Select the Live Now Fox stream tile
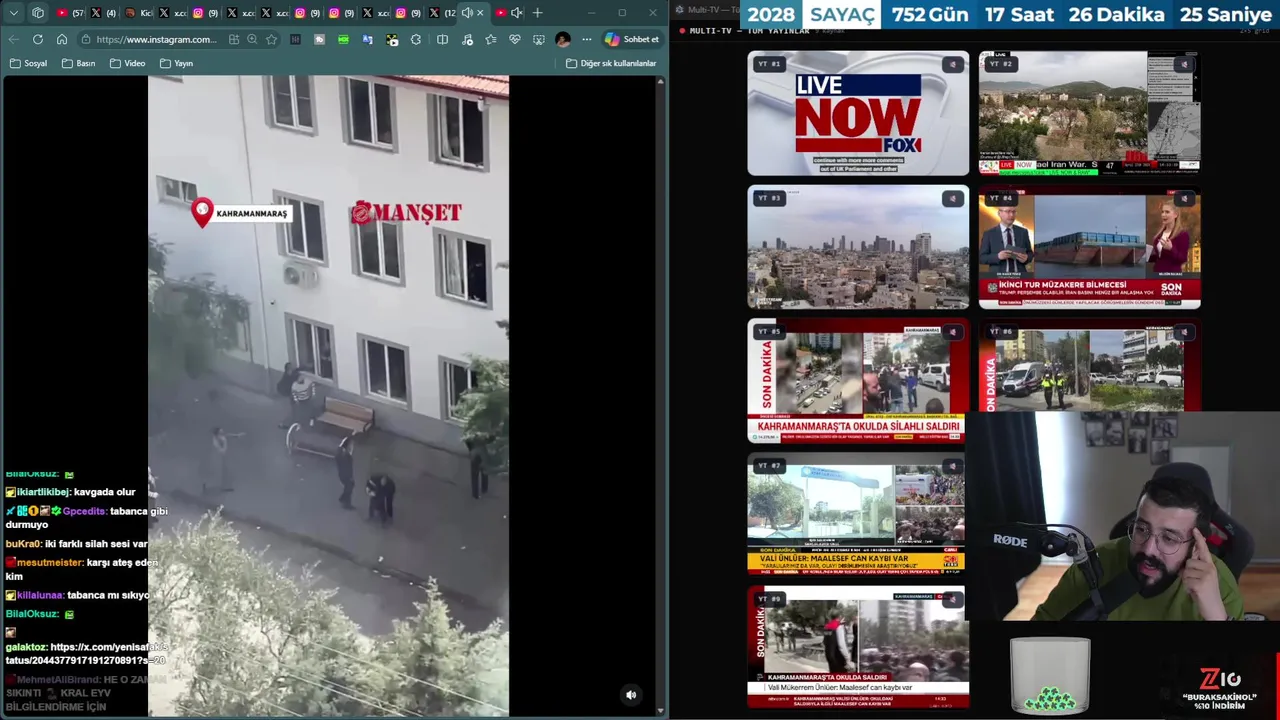The width and height of the screenshot is (1280, 720). pyautogui.click(x=858, y=113)
